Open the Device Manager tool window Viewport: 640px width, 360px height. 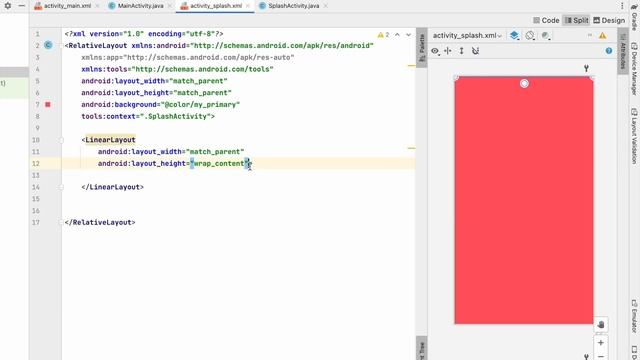pyautogui.click(x=635, y=69)
